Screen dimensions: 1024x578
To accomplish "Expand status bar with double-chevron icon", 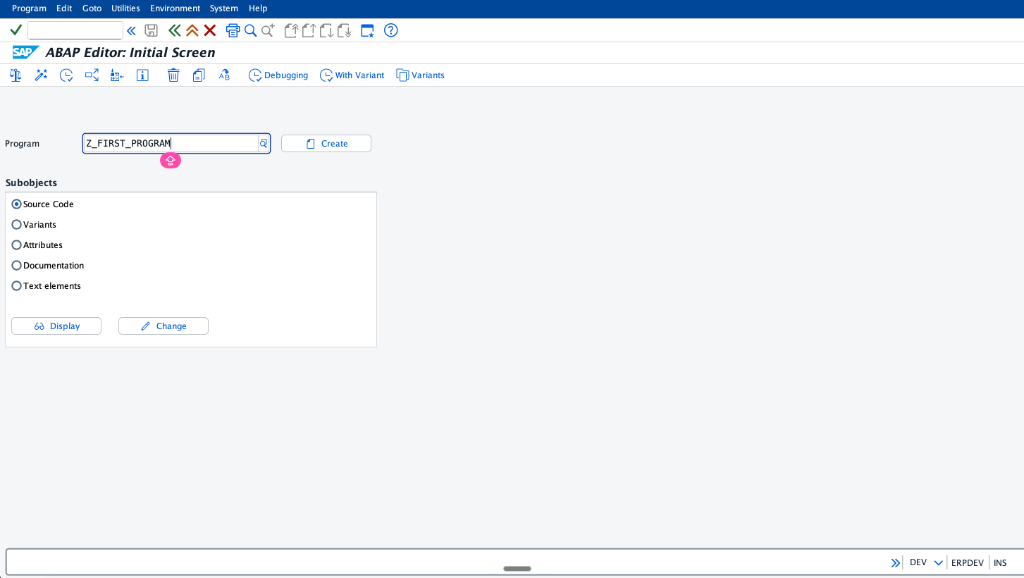I will (895, 563).
